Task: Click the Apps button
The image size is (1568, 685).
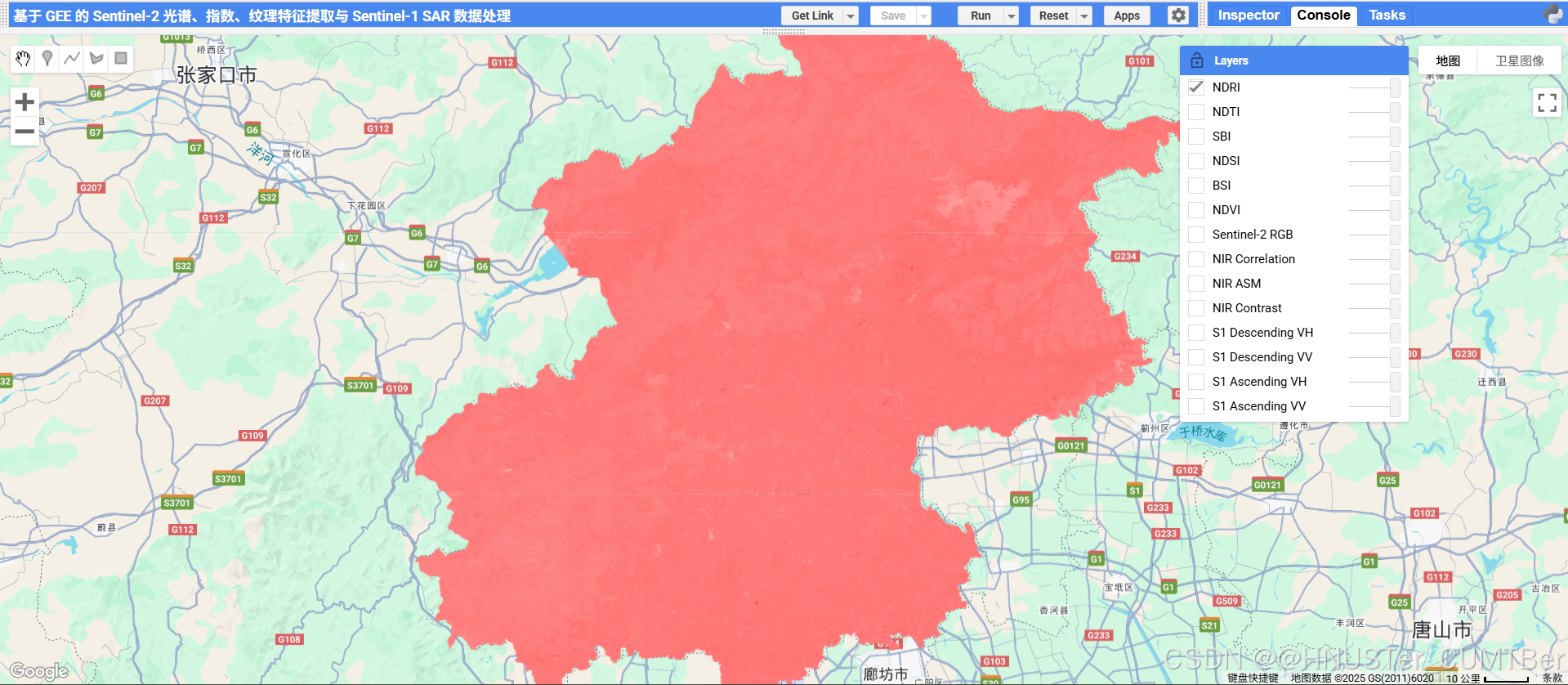Action: [1127, 16]
